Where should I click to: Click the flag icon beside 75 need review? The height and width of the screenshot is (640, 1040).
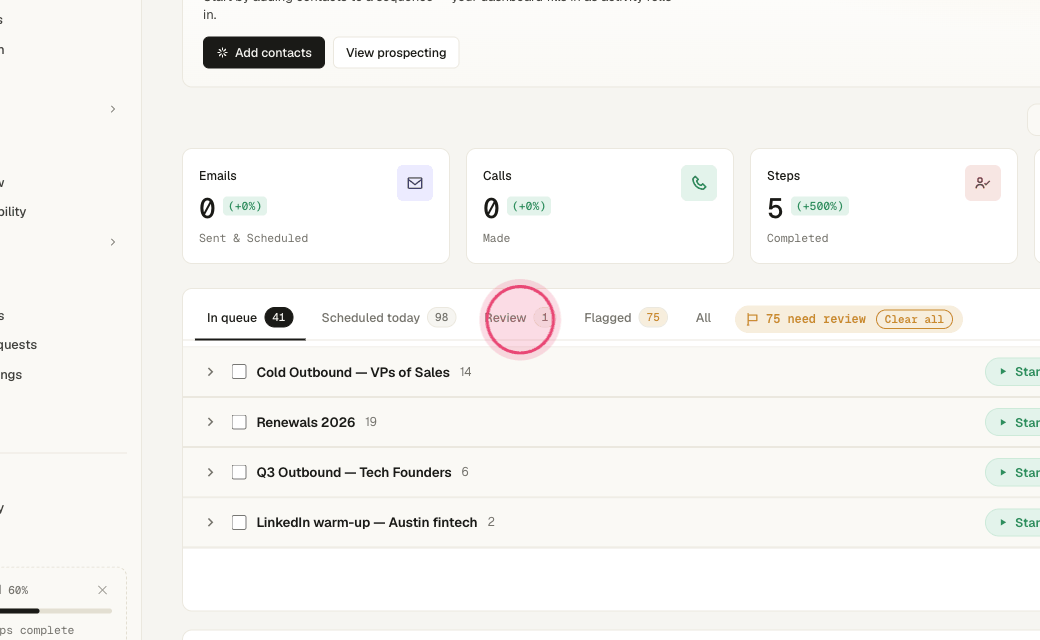(752, 320)
